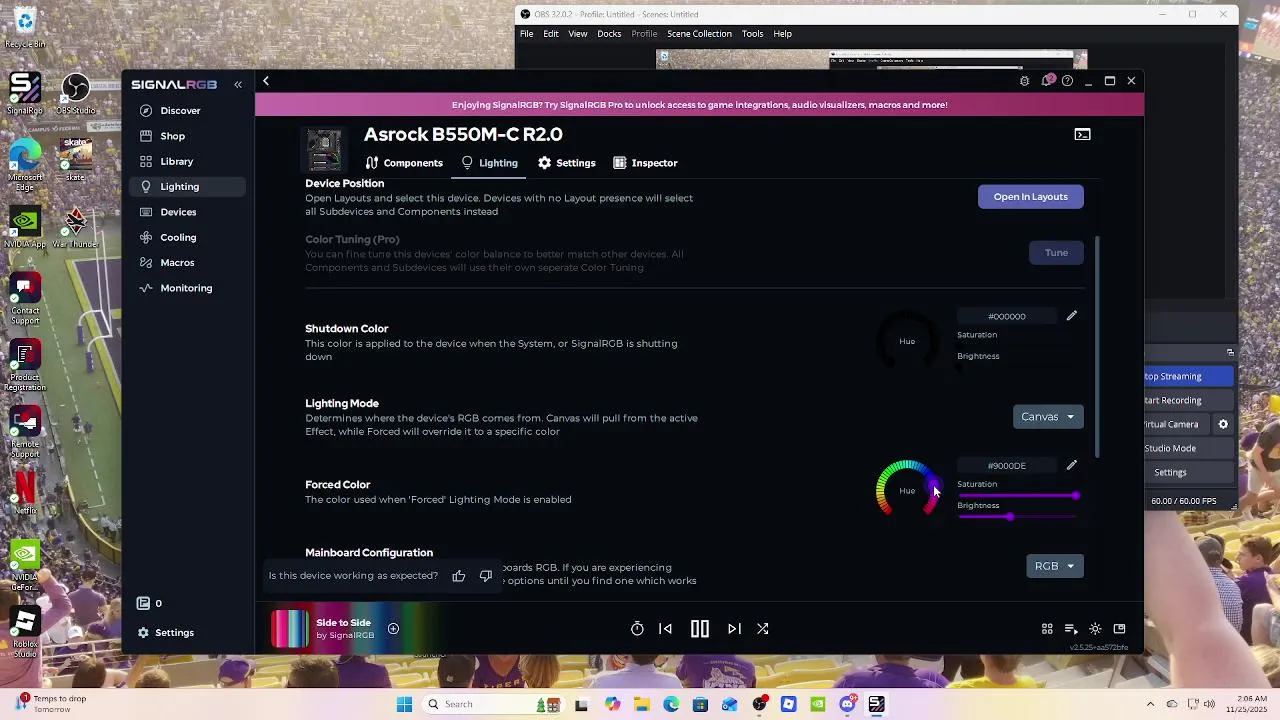
Task: Give thumbs down for device working
Action: click(486, 576)
